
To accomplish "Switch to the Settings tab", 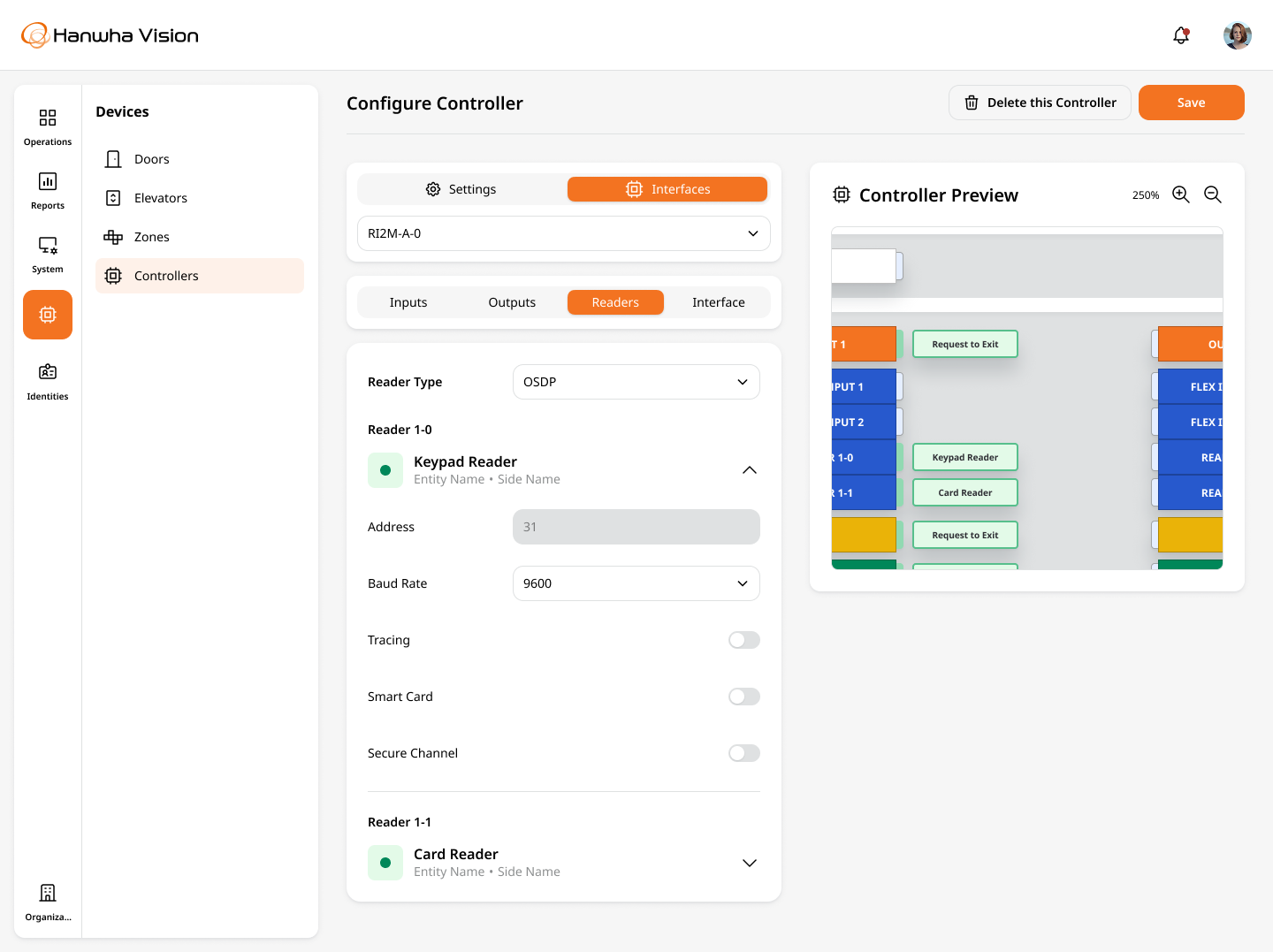I will click(461, 189).
